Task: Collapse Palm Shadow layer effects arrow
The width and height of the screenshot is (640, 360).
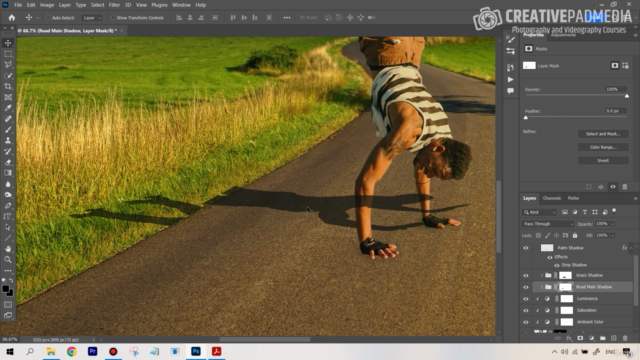Action: tap(631, 248)
